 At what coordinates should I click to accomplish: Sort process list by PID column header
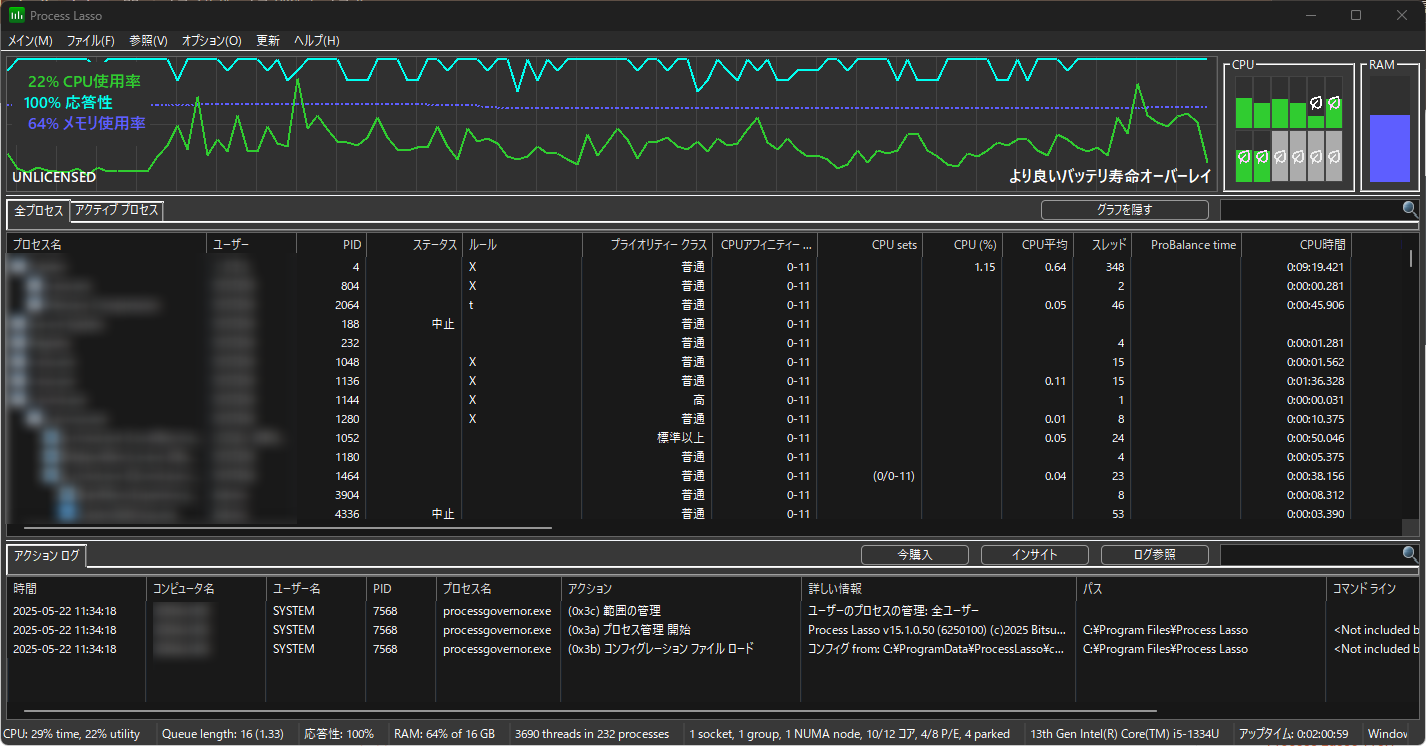coord(332,244)
